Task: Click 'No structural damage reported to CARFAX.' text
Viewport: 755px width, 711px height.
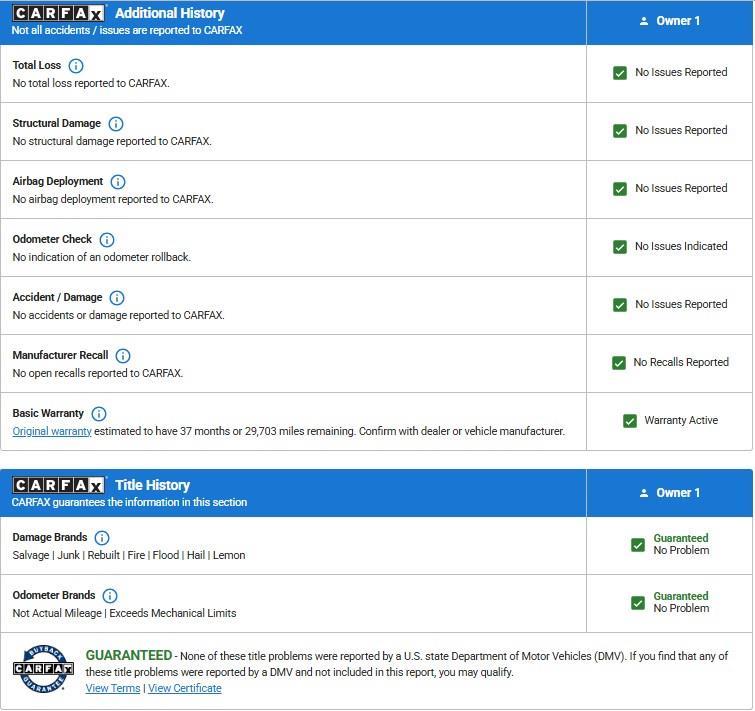Action: (112, 142)
